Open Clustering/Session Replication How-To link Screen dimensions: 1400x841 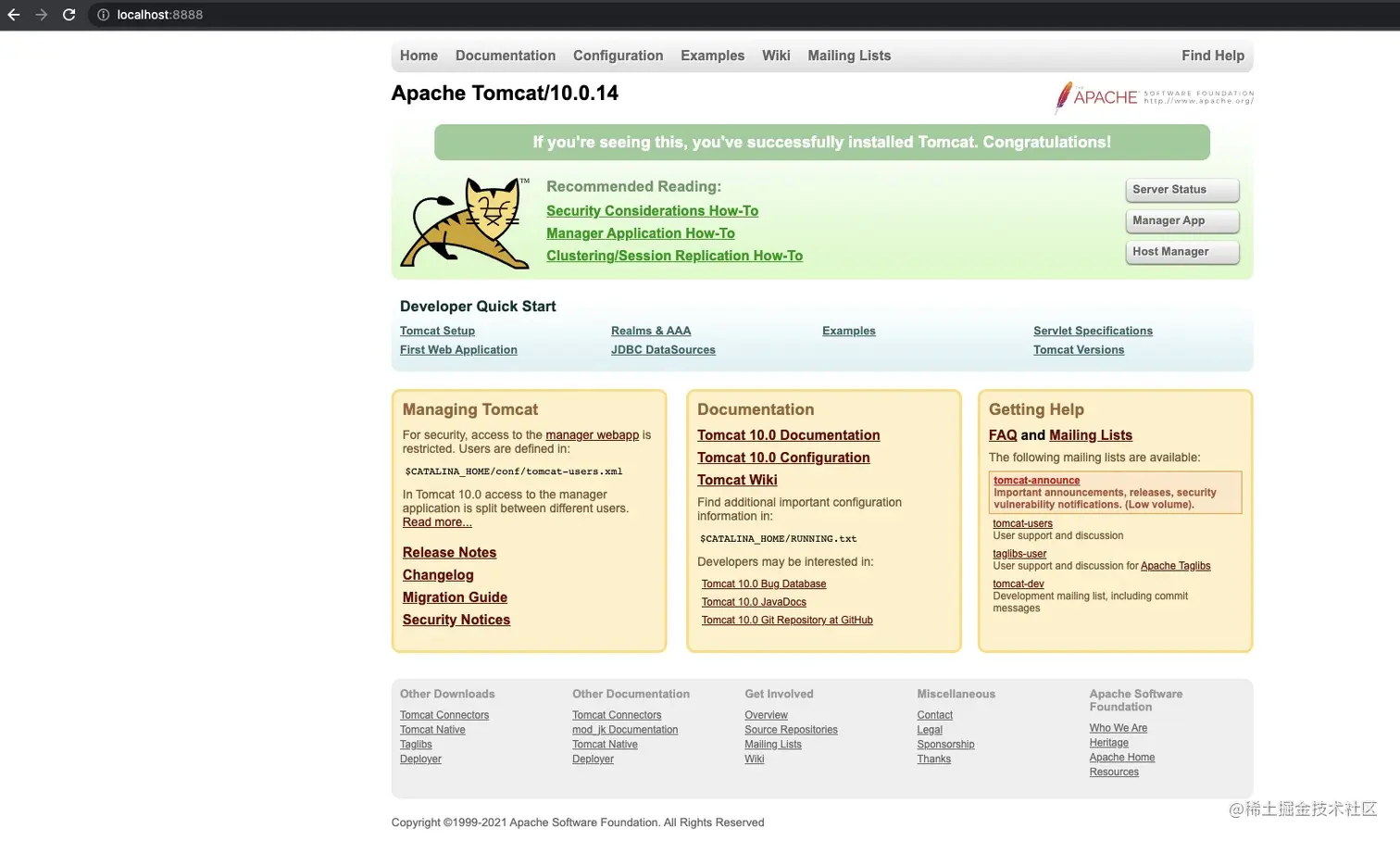[x=674, y=256]
